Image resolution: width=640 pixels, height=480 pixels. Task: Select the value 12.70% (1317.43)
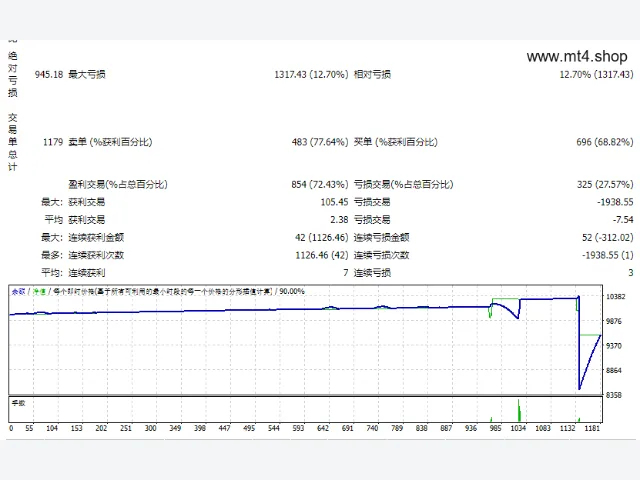click(596, 74)
